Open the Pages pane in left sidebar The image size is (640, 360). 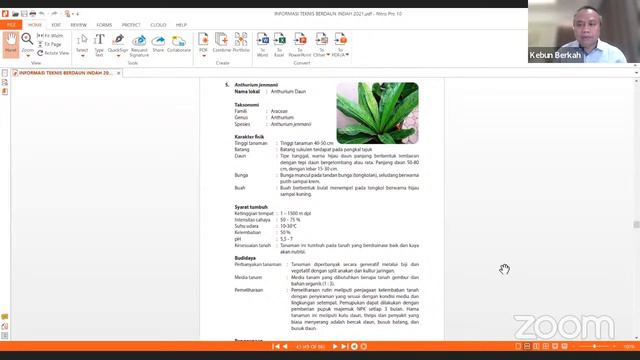[x=5, y=73]
